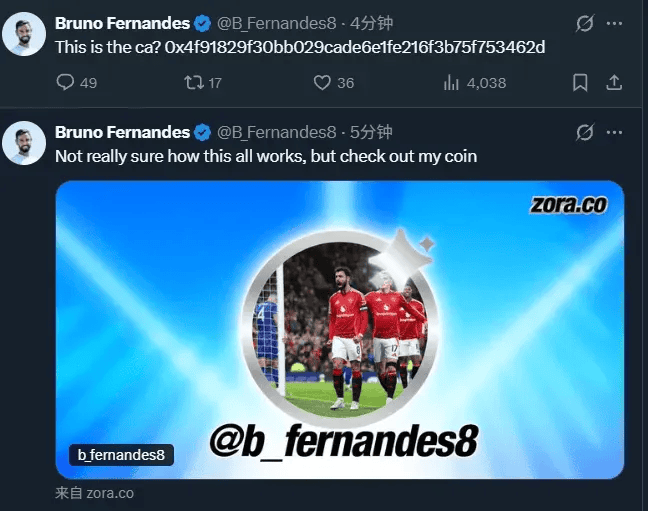Open the zora.co coin preview card
The image size is (648, 511).
tap(340, 330)
